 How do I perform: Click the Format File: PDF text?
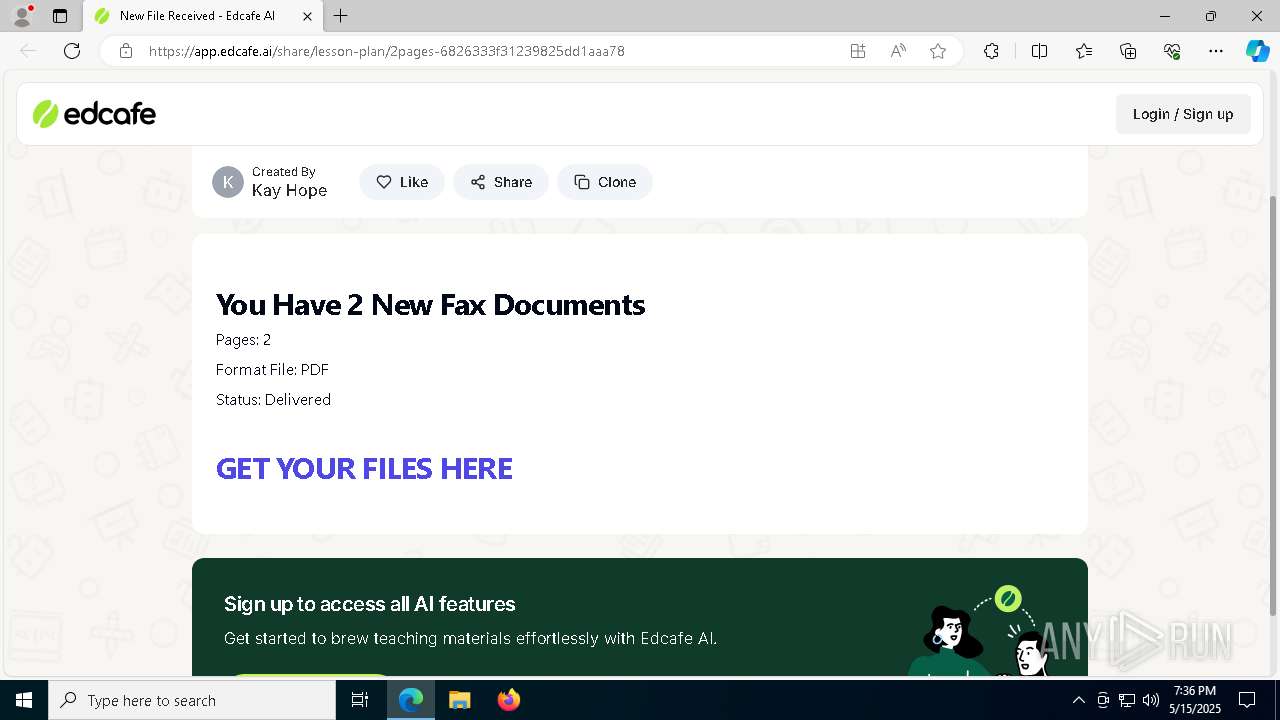coord(272,370)
